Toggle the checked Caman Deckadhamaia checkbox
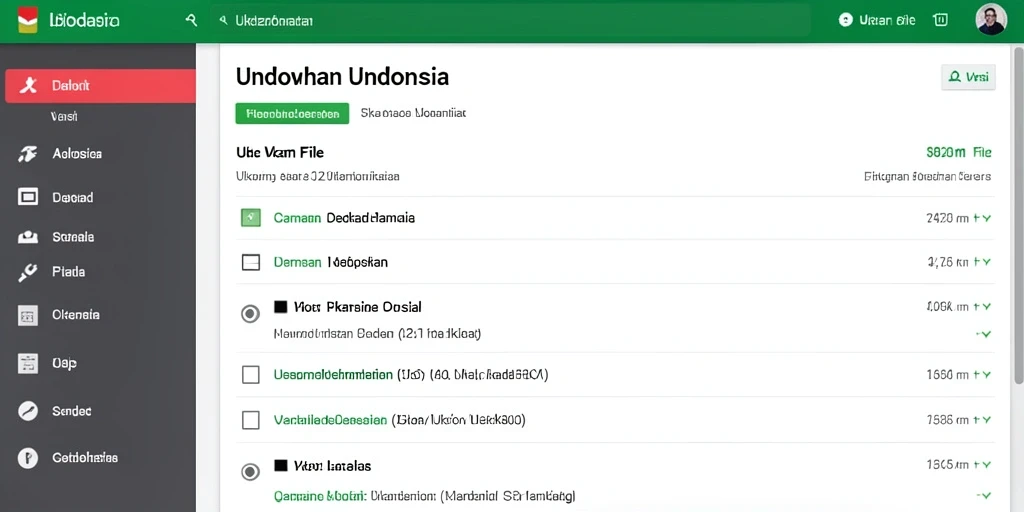Viewport: 1024px width, 512px height. tap(251, 217)
